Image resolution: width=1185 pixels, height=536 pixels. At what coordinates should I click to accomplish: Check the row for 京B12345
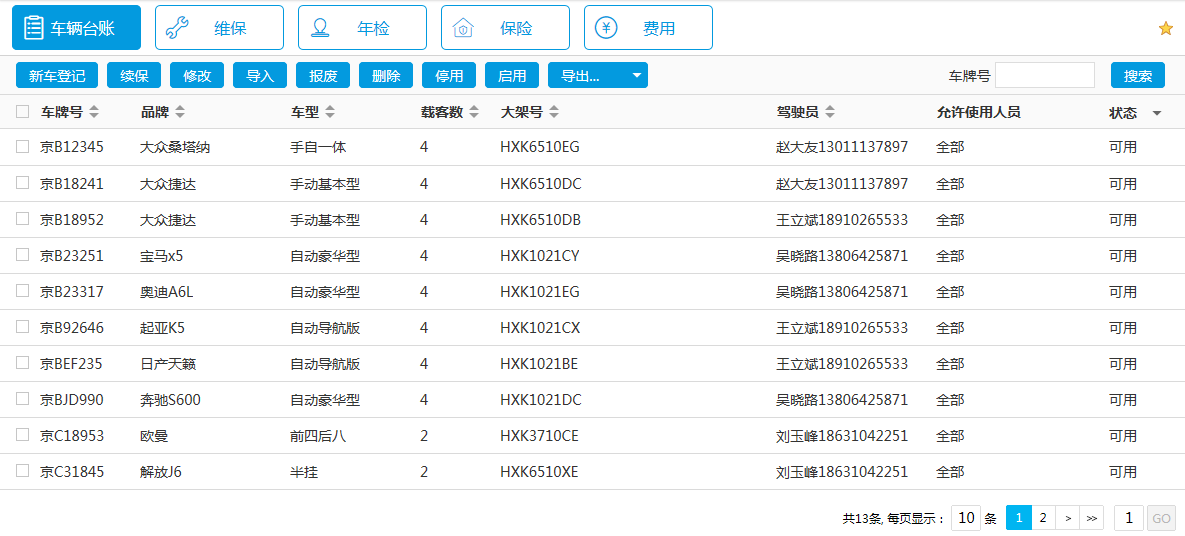(x=23, y=147)
